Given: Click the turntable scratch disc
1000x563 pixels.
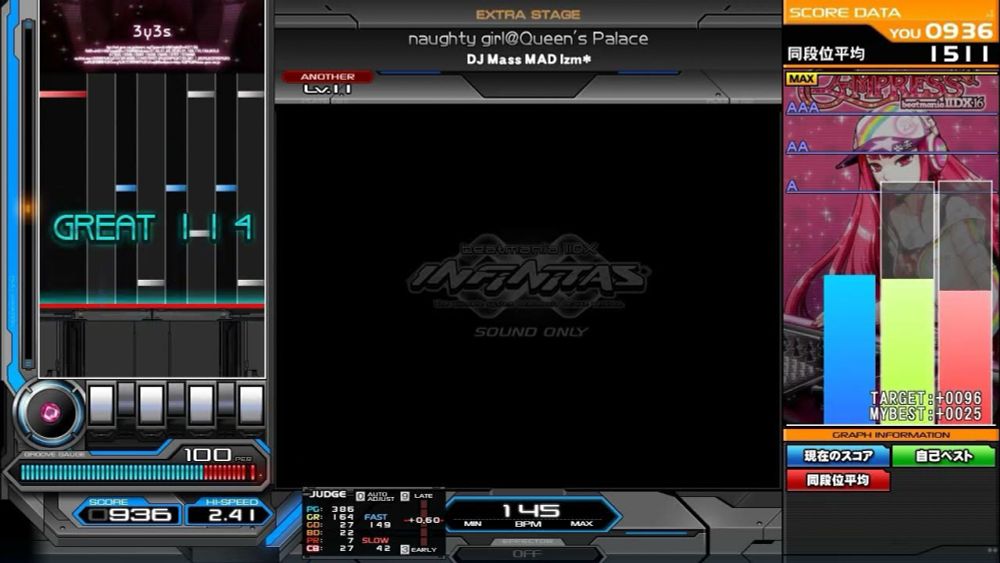Looking at the screenshot, I should click(x=50, y=412).
